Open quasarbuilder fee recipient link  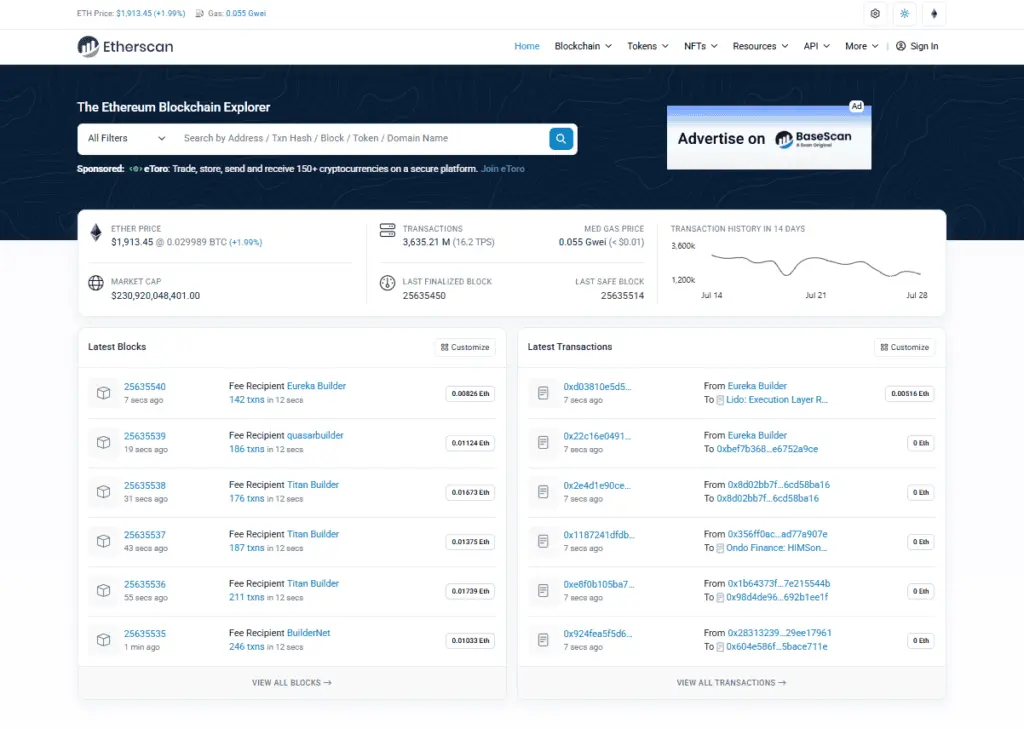tap(315, 435)
